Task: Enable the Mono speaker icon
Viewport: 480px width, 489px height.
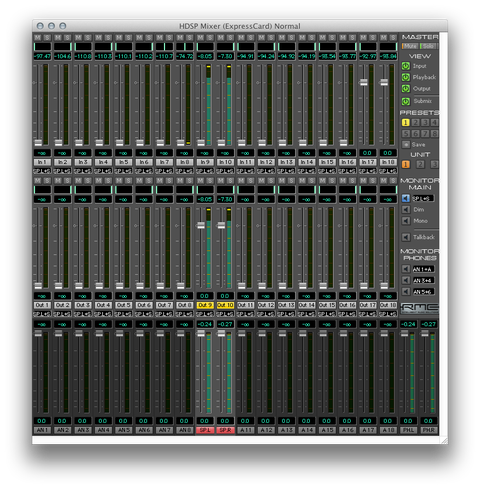Action: (406, 221)
